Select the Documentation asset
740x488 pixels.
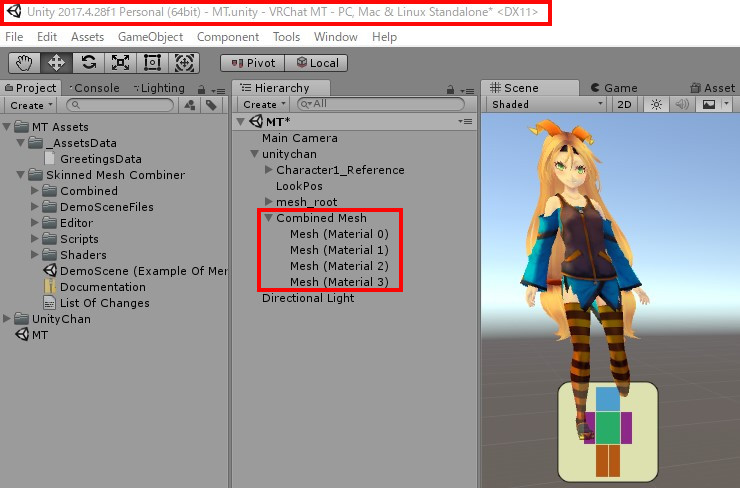coord(94,287)
